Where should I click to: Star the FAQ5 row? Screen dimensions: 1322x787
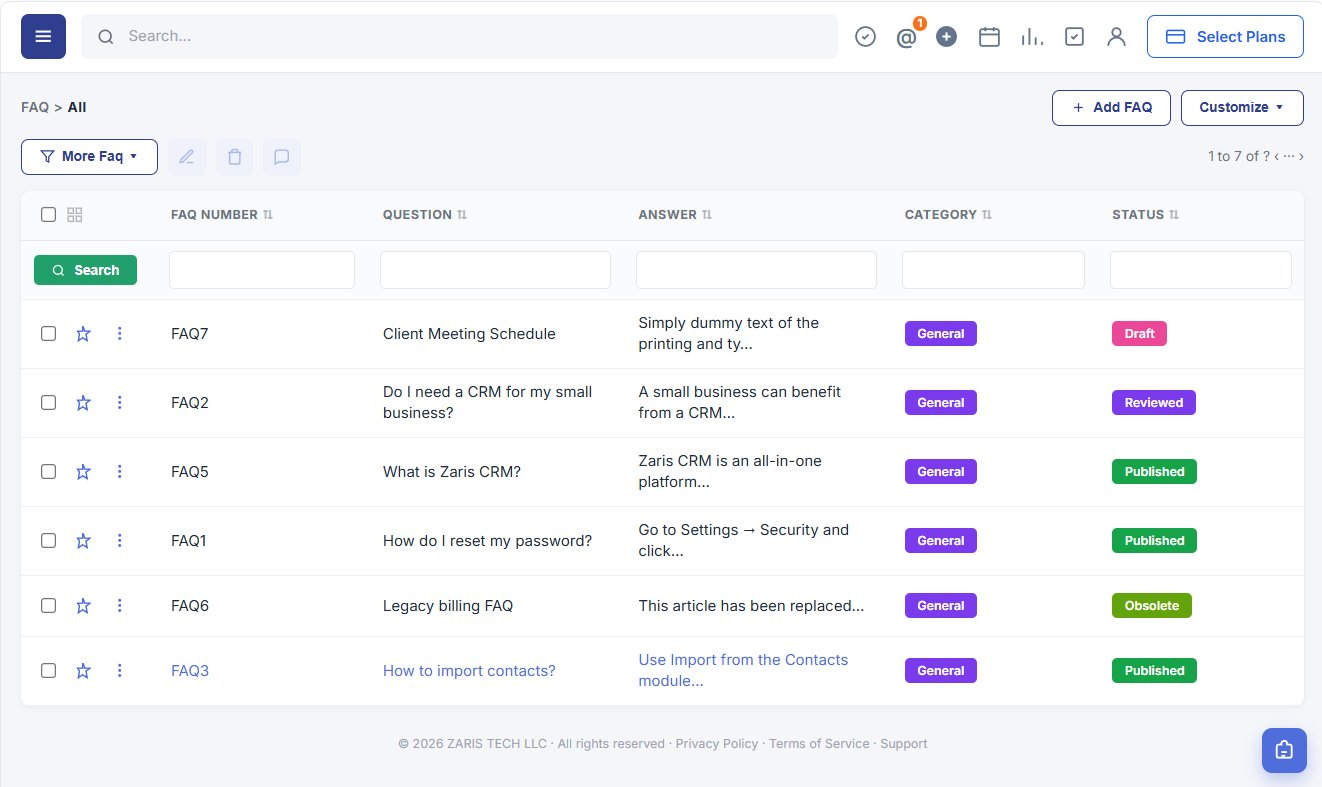coord(83,472)
